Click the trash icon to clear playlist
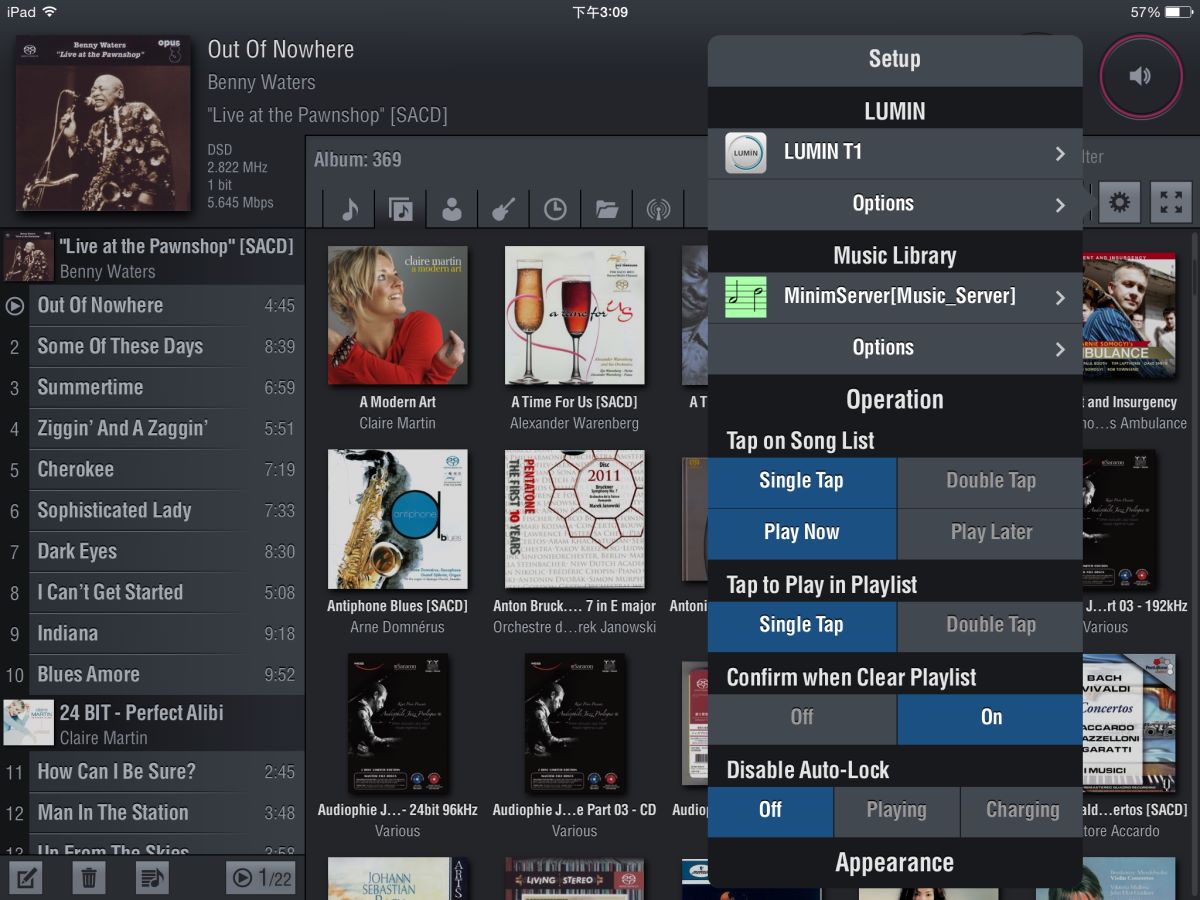 point(89,878)
